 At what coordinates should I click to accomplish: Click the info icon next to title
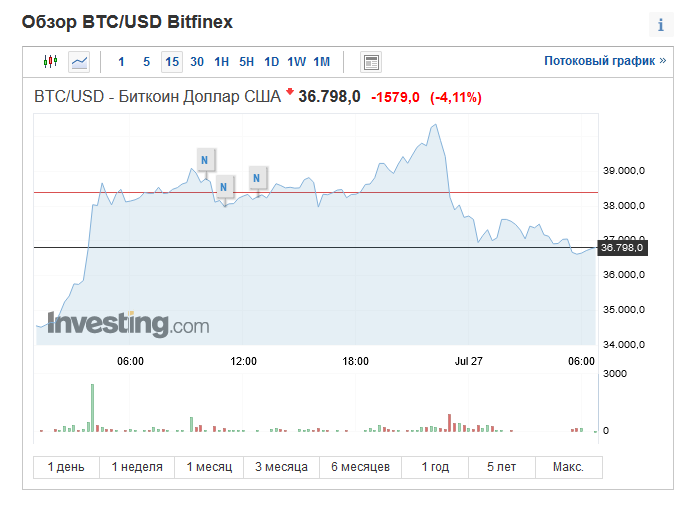[661, 24]
